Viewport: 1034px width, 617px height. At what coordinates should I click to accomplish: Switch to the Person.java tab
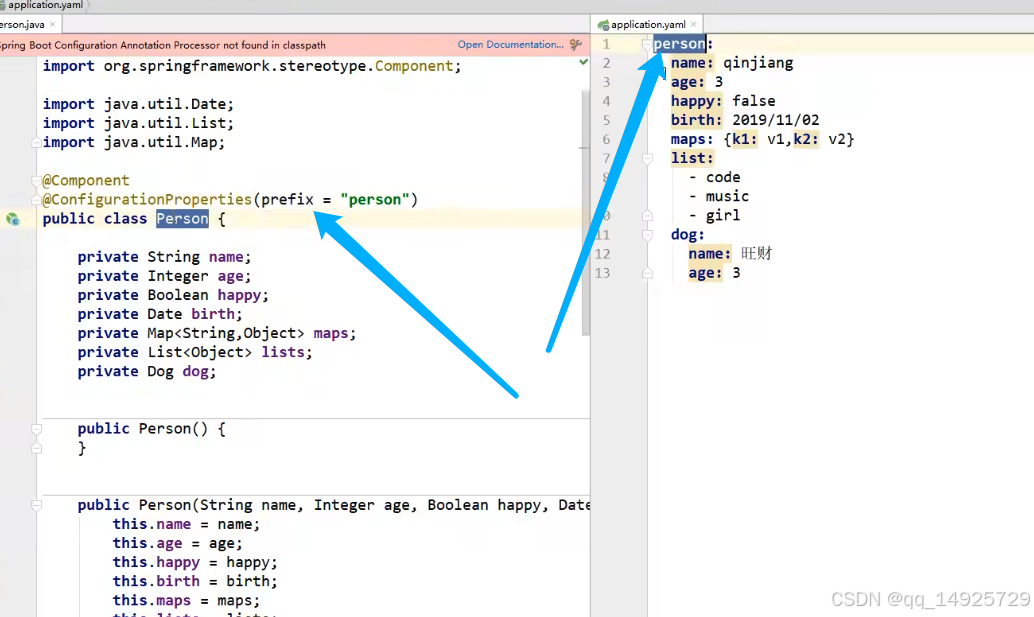20,24
